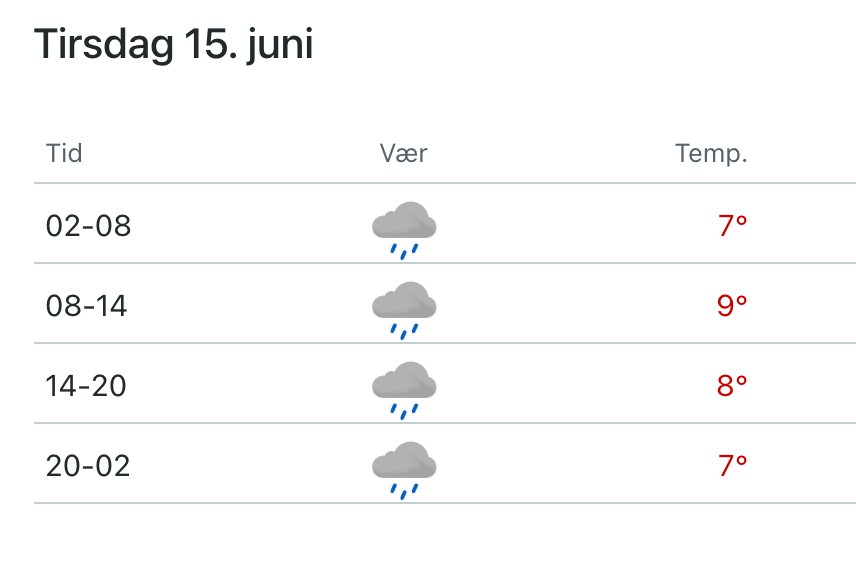Click the 08-14 time period label
This screenshot has height=564, width=856.
coord(87,305)
